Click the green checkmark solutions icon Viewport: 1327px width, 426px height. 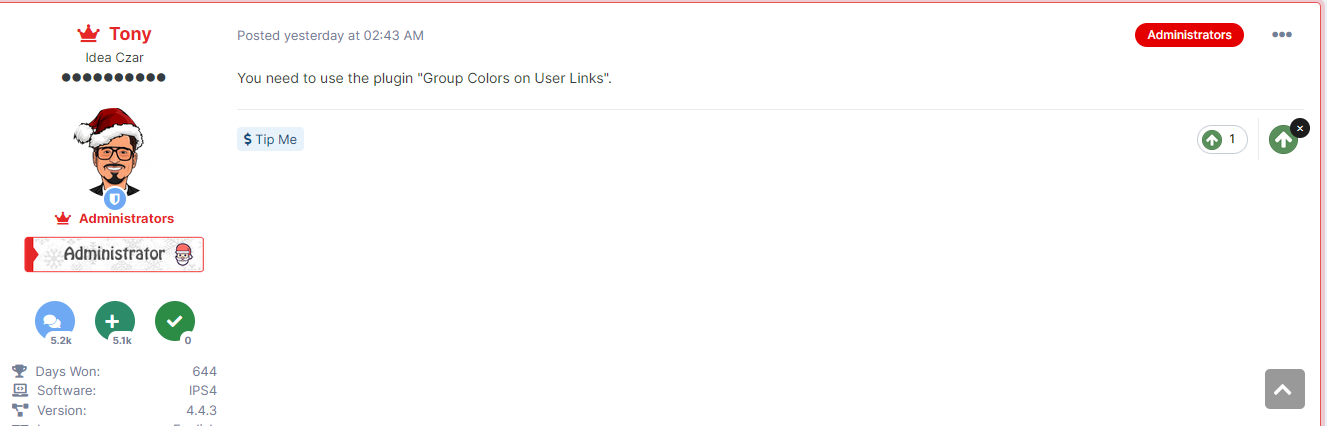[174, 321]
